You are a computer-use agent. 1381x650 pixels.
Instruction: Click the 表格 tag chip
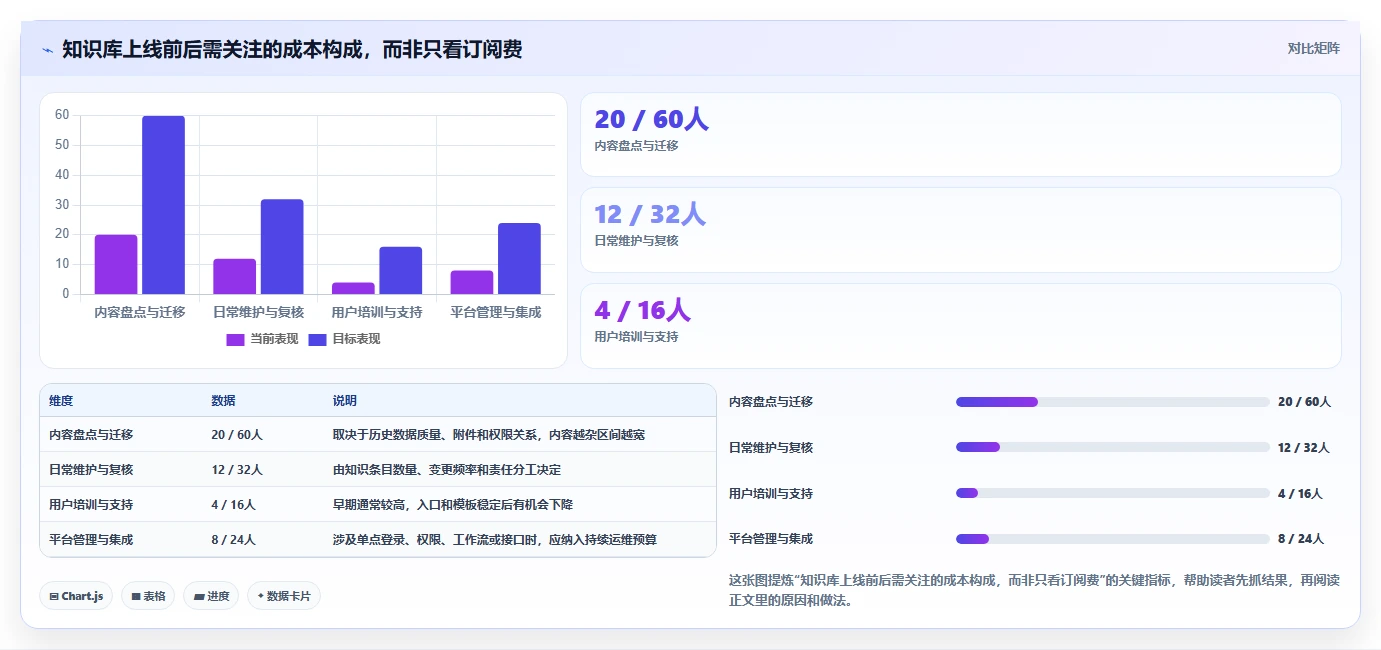pyautogui.click(x=148, y=596)
